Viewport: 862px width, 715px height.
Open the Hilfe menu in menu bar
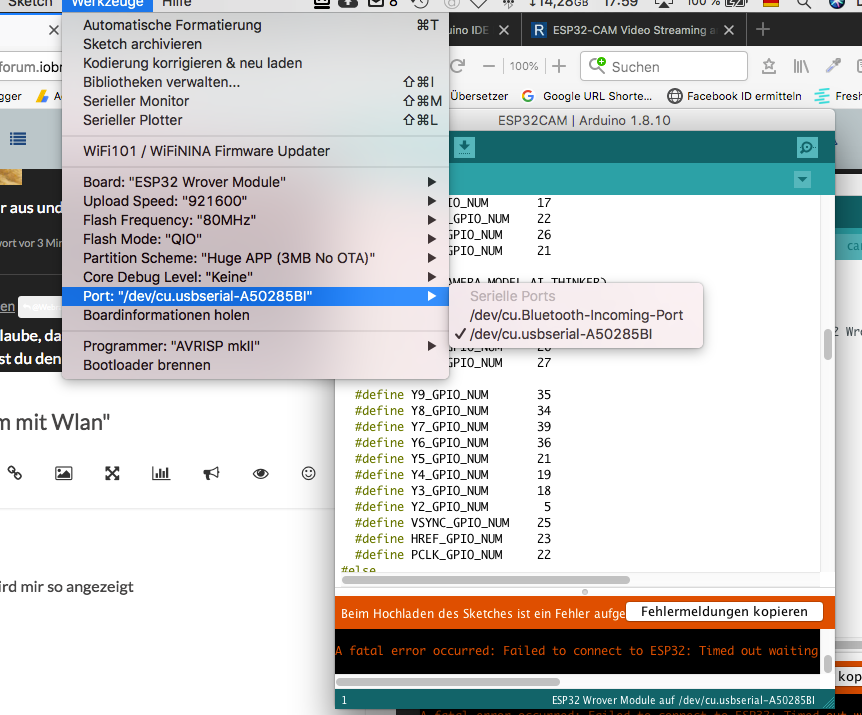[x=176, y=3]
